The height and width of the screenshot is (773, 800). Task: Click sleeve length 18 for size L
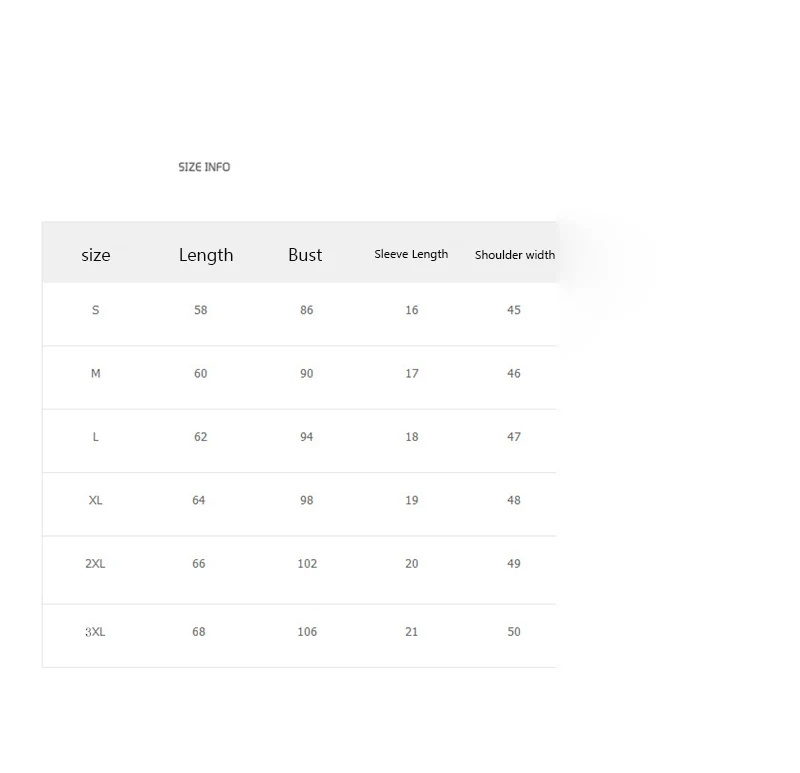coord(412,437)
